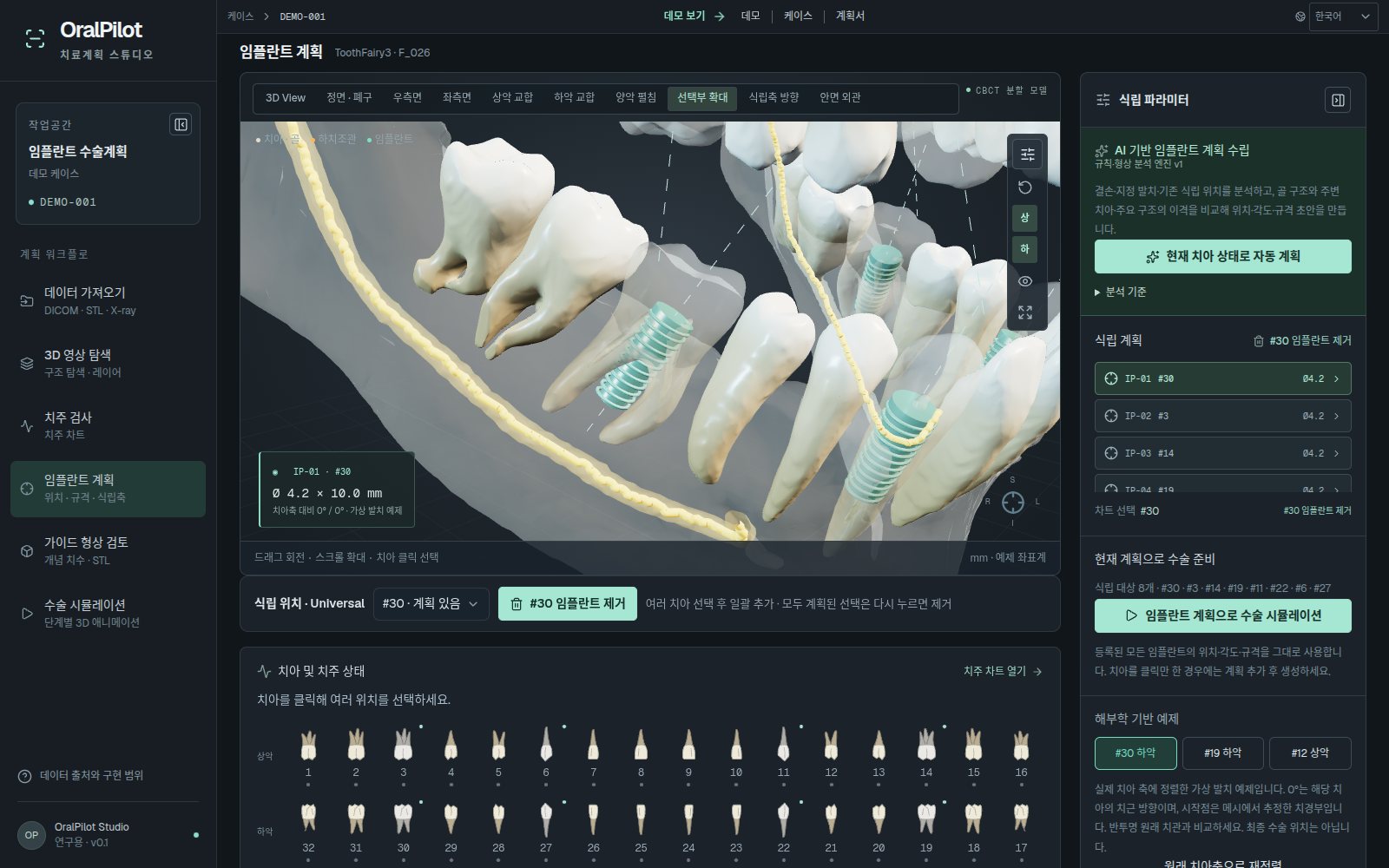Toggle visibility eye in viewer toolbar

coord(1025,281)
